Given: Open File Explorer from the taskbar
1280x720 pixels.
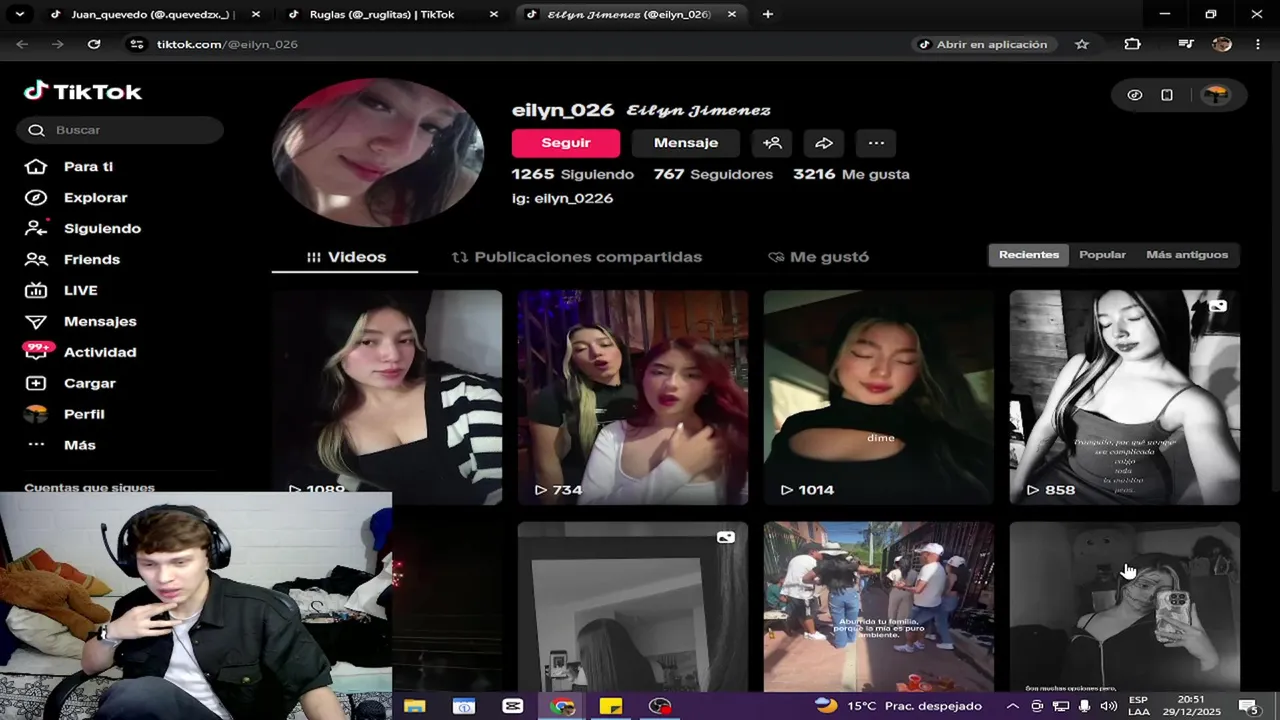Looking at the screenshot, I should [x=414, y=706].
